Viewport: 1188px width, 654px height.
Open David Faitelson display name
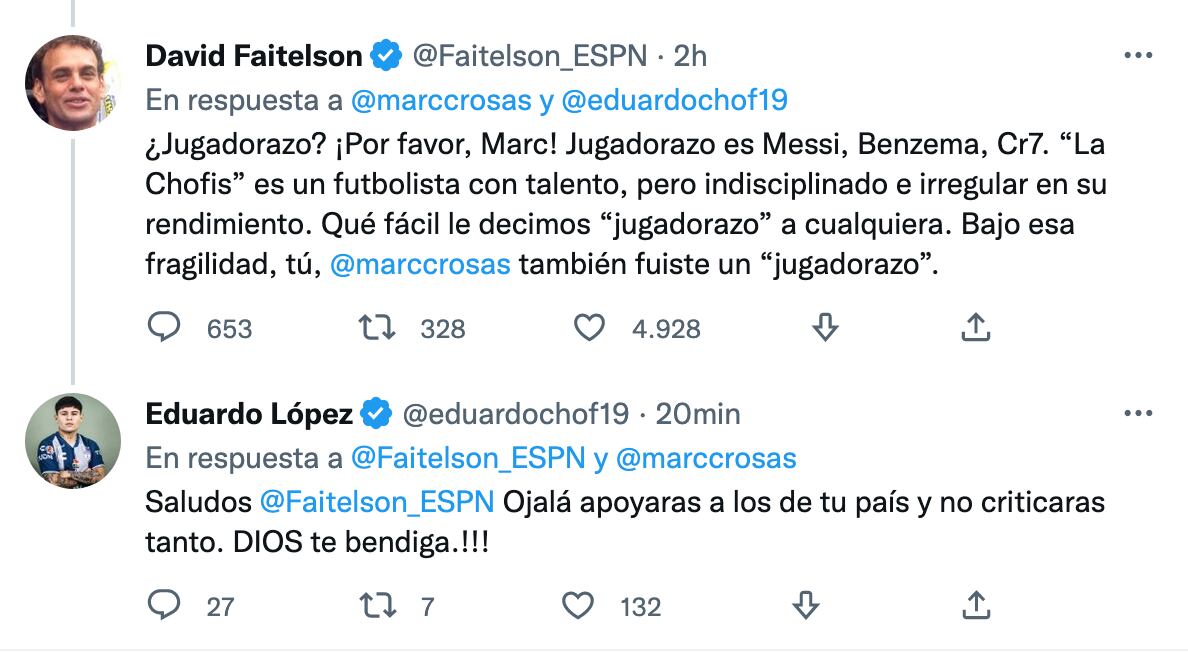[254, 56]
